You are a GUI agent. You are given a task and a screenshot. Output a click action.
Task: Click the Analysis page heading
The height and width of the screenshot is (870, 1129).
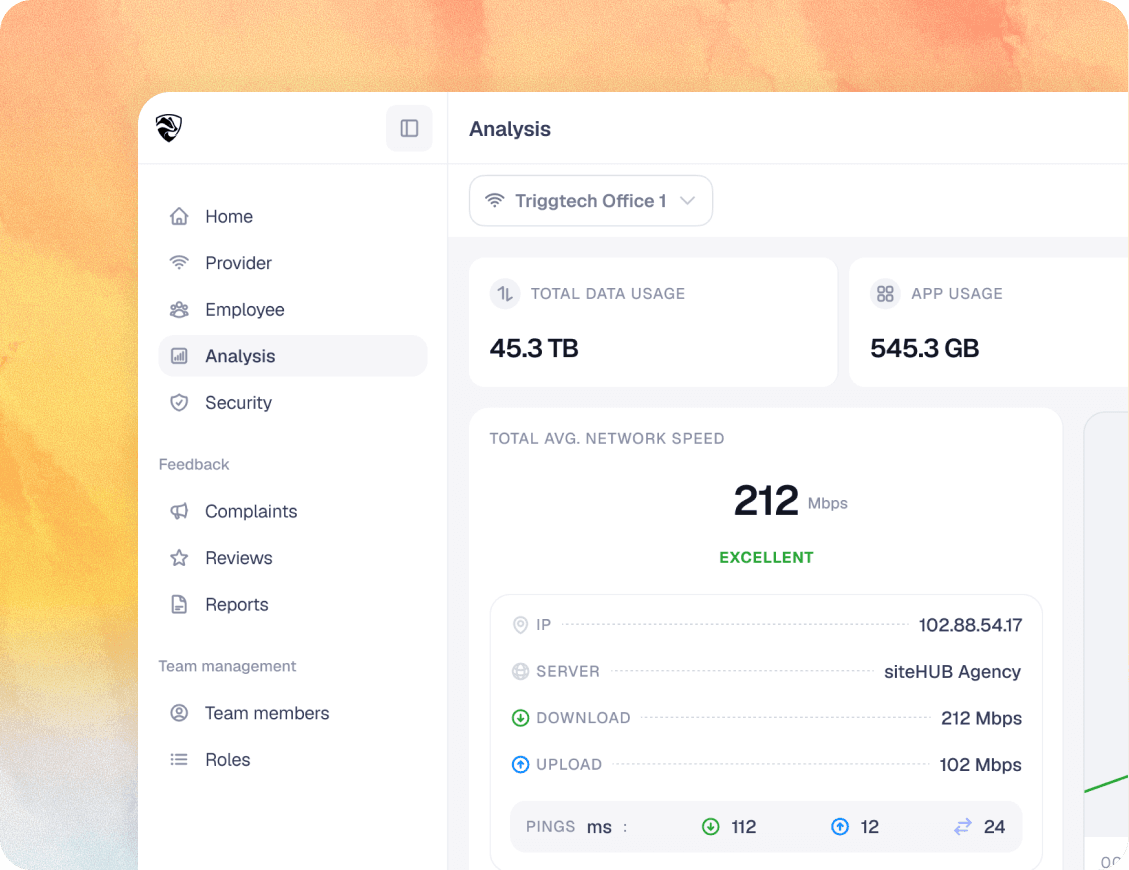tap(510, 129)
